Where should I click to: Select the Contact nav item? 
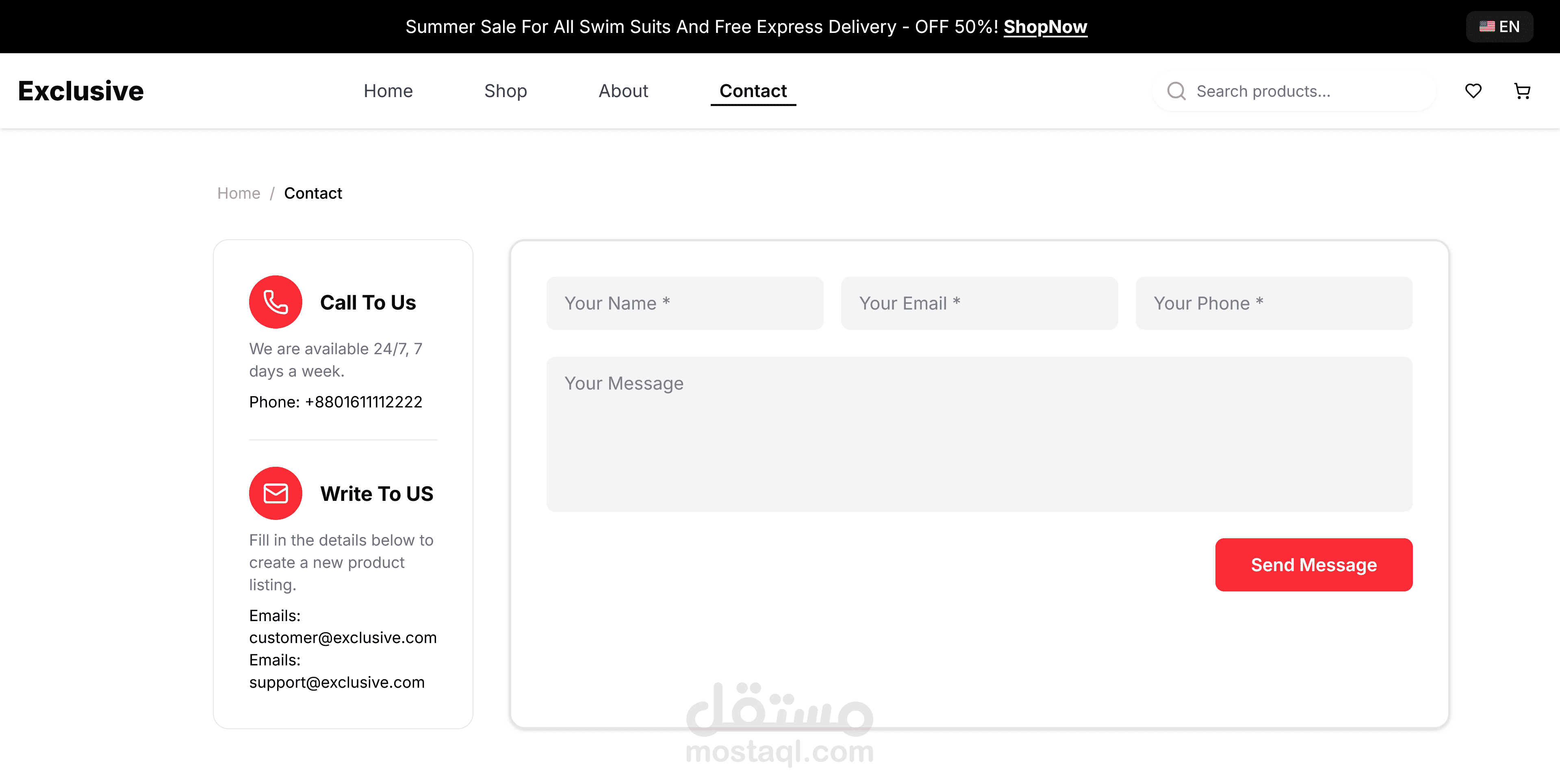pyautogui.click(x=753, y=91)
